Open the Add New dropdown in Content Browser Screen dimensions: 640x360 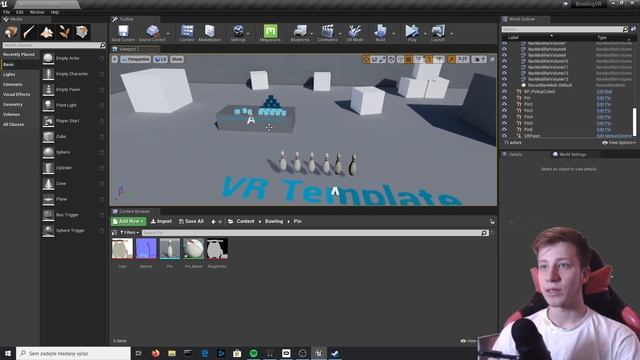(129, 221)
